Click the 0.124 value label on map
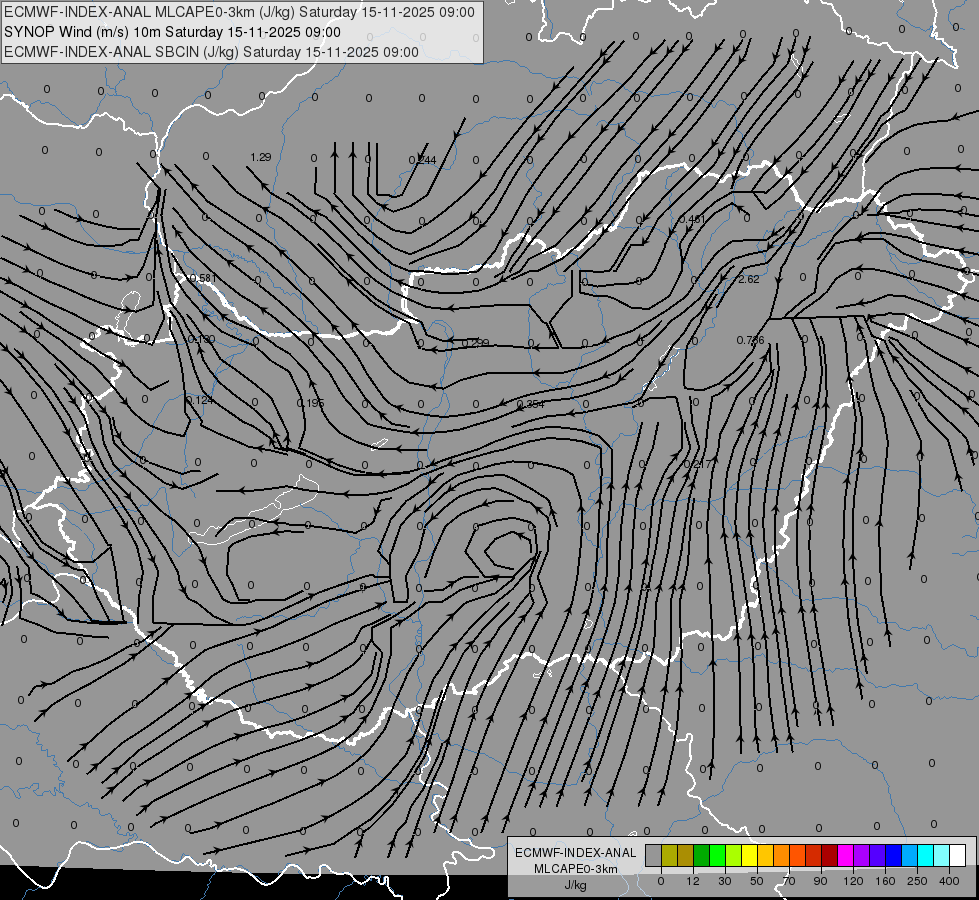This screenshot has width=979, height=900. tap(200, 400)
